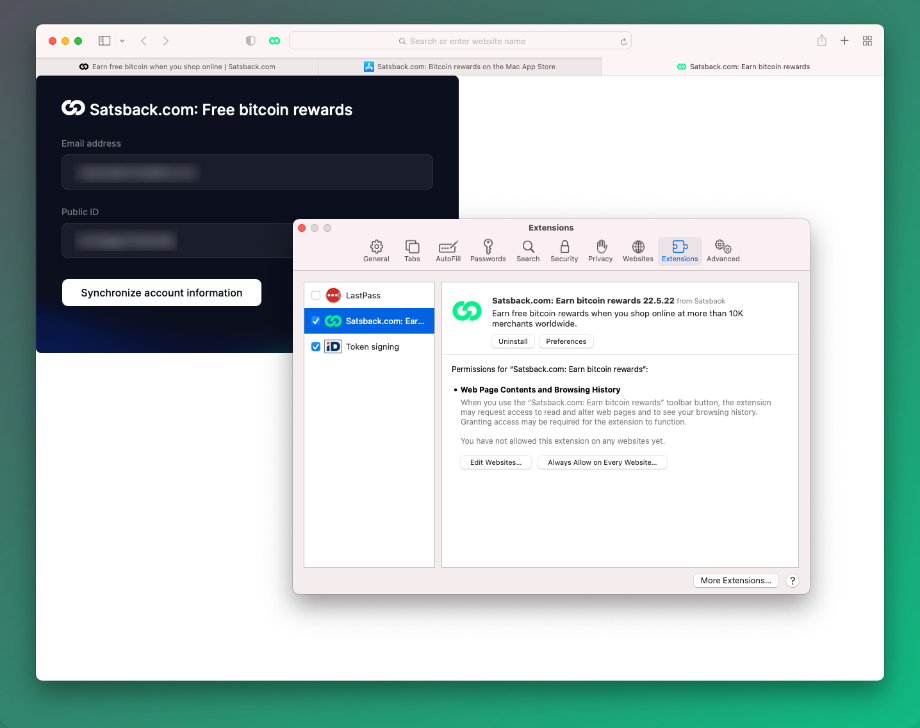Go forward with the forward arrow

165,41
